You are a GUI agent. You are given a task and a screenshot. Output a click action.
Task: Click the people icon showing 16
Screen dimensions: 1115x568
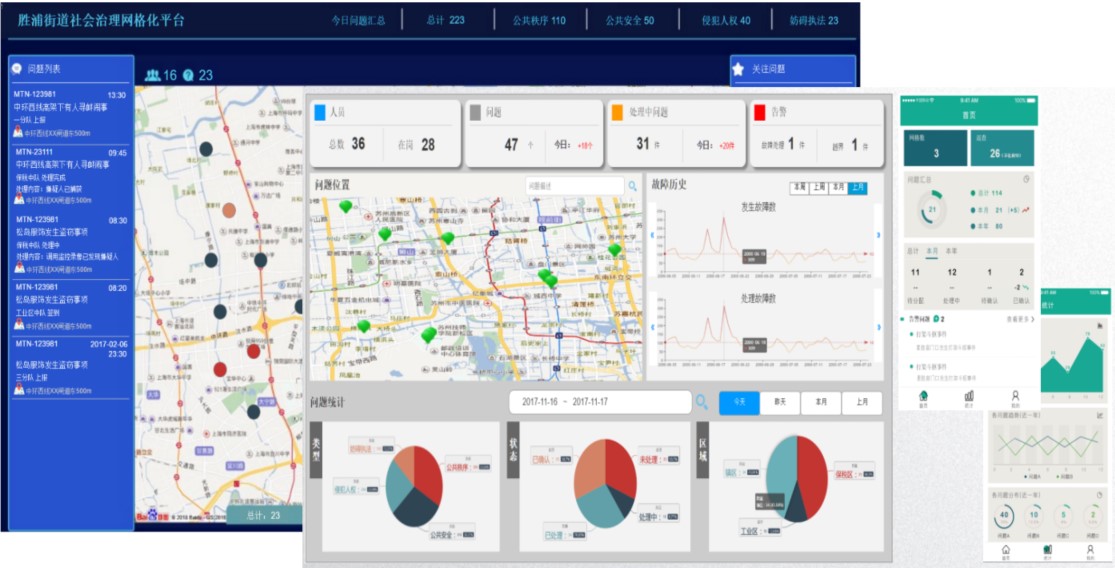(x=152, y=75)
